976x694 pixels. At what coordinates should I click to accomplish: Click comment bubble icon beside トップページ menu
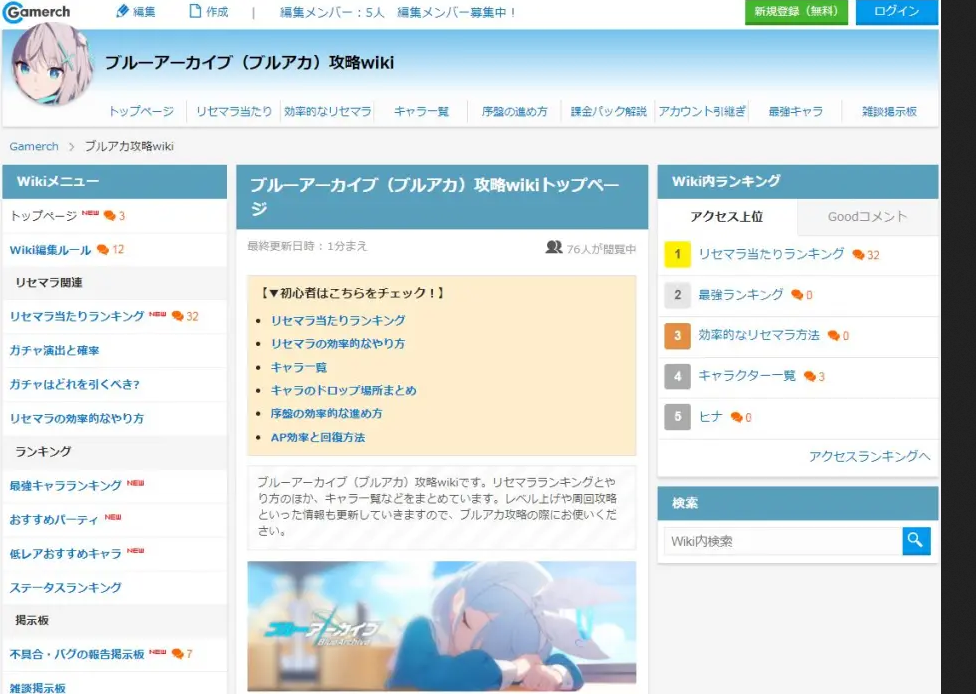tap(110, 216)
